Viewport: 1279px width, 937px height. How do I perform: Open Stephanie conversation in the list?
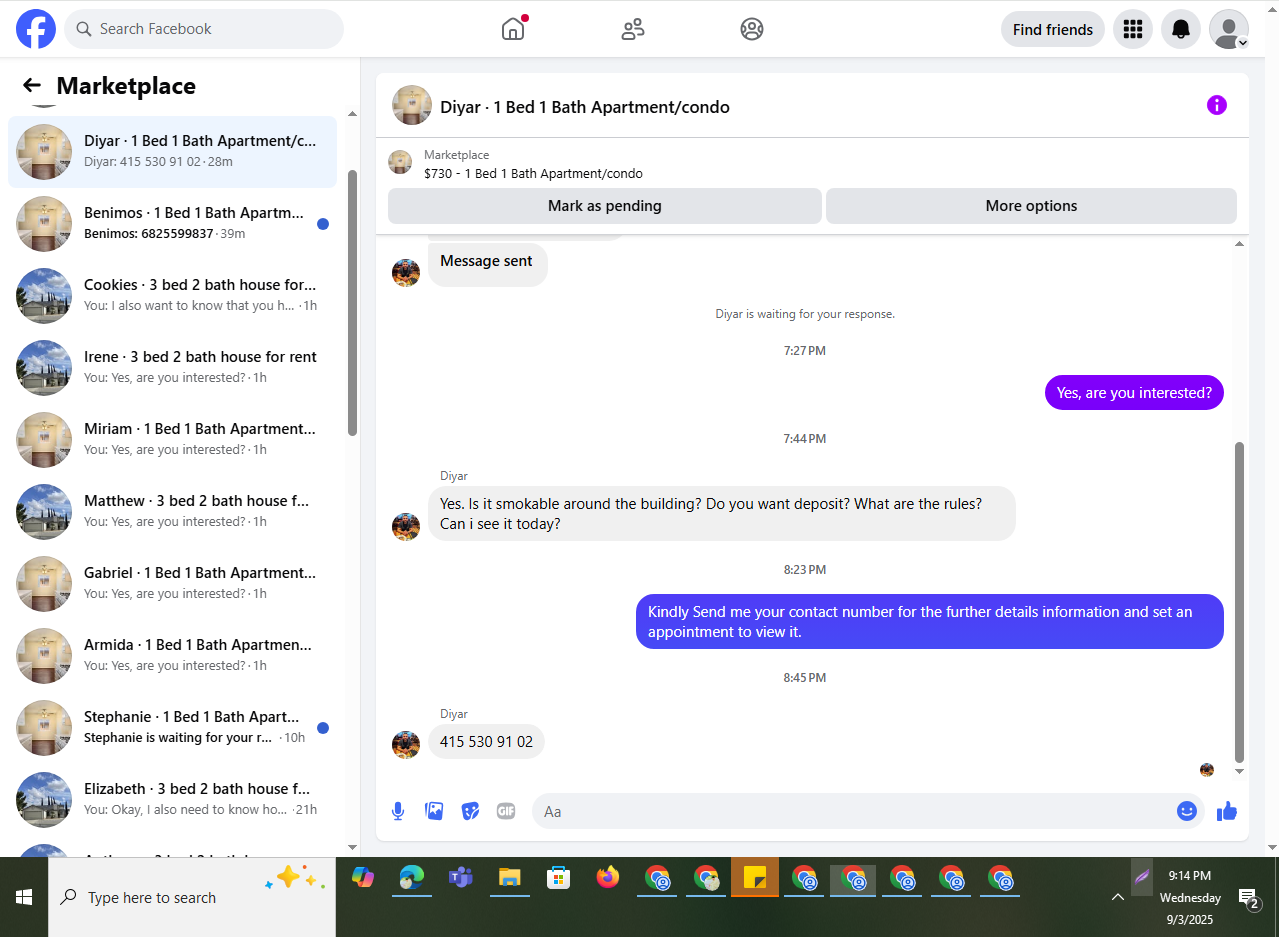click(172, 728)
